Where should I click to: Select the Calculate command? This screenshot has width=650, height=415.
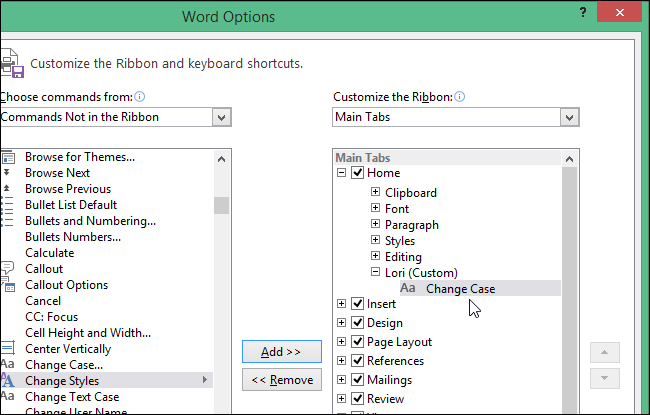50,253
